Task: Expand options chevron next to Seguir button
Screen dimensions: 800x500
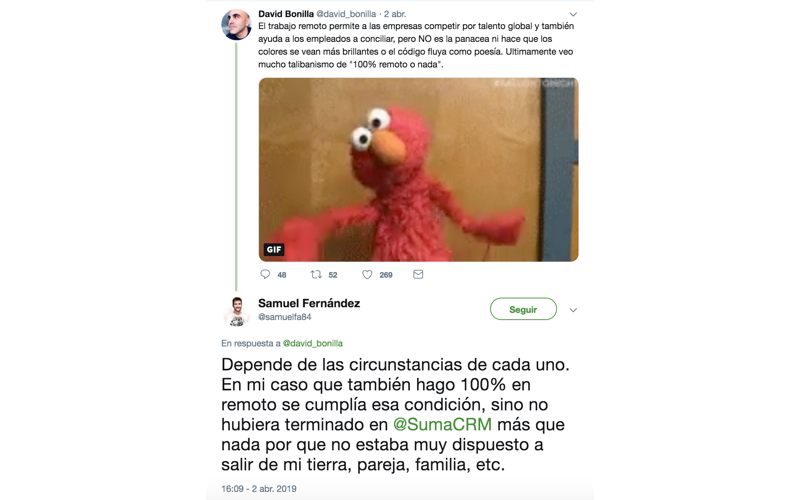Action: 573,310
